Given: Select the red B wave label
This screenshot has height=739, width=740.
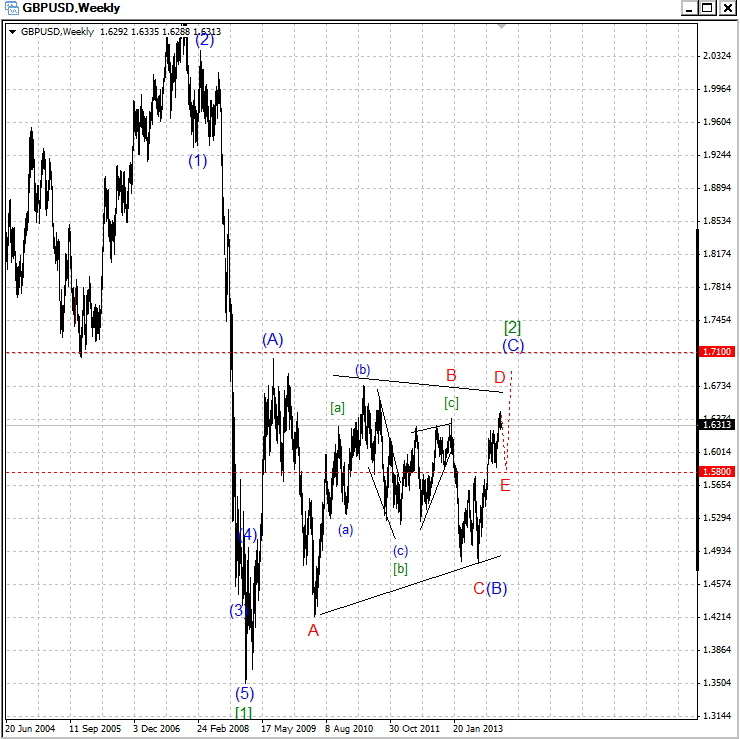Looking at the screenshot, I should pos(451,376).
